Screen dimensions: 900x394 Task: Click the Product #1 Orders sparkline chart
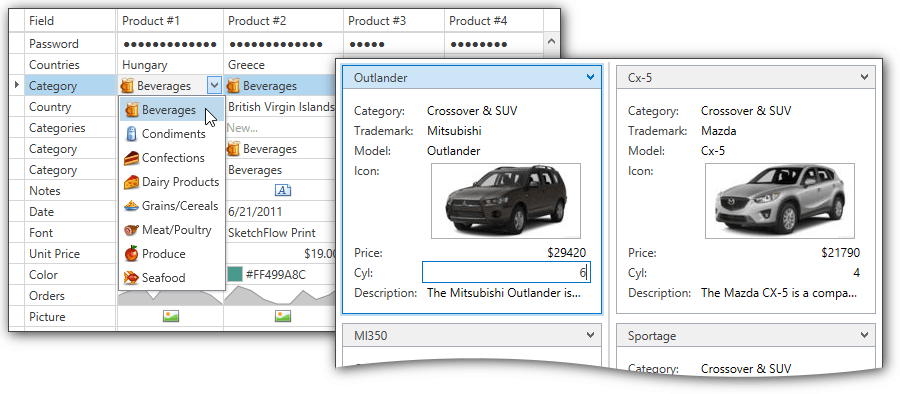[x=170, y=296]
